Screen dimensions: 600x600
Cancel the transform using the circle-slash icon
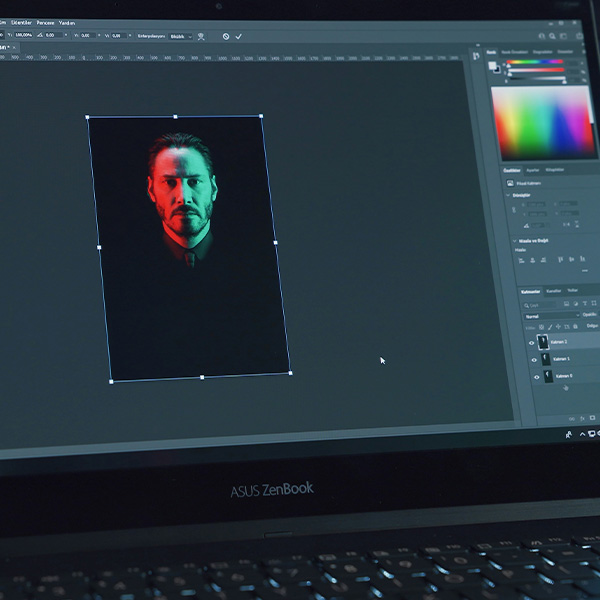(226, 36)
